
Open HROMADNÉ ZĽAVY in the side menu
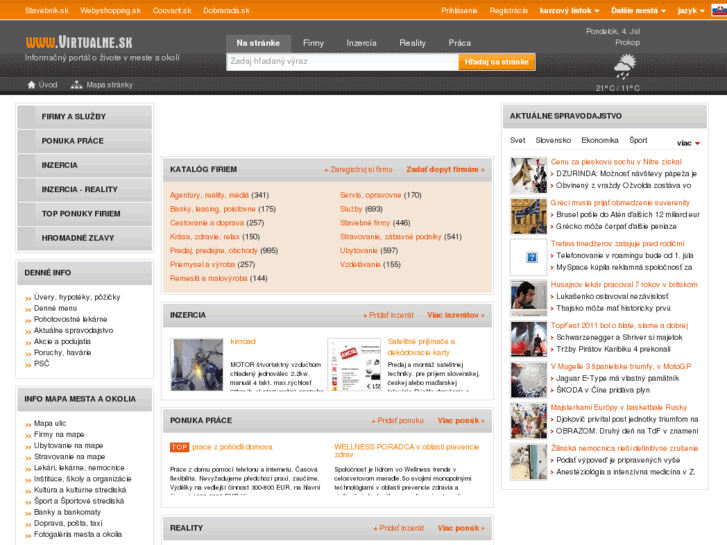tap(84, 238)
